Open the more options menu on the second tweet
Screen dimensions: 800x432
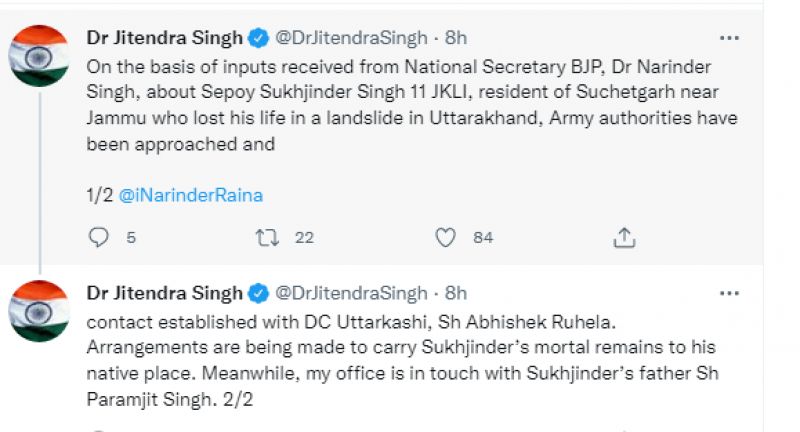coord(731,293)
